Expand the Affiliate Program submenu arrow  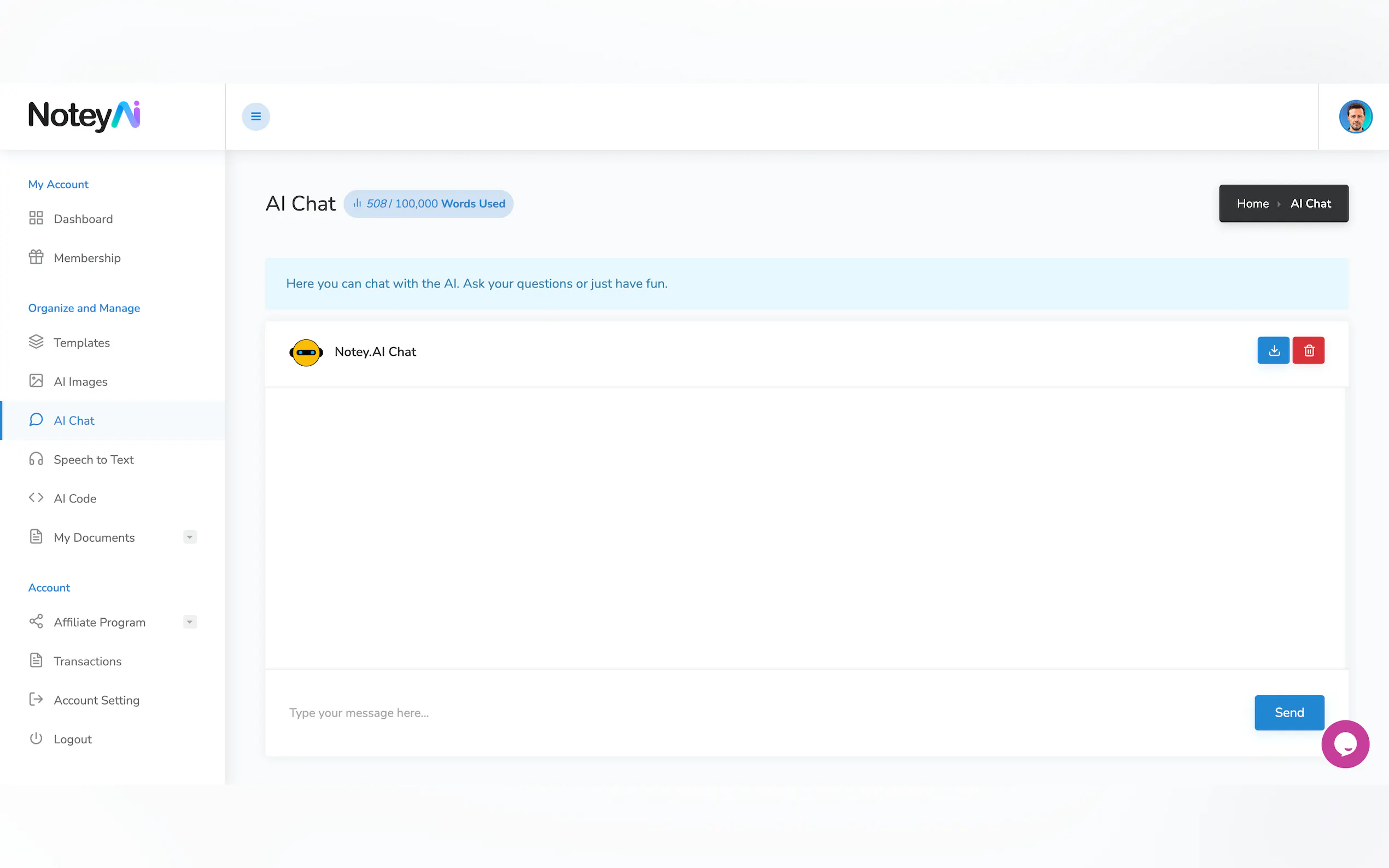(x=190, y=621)
